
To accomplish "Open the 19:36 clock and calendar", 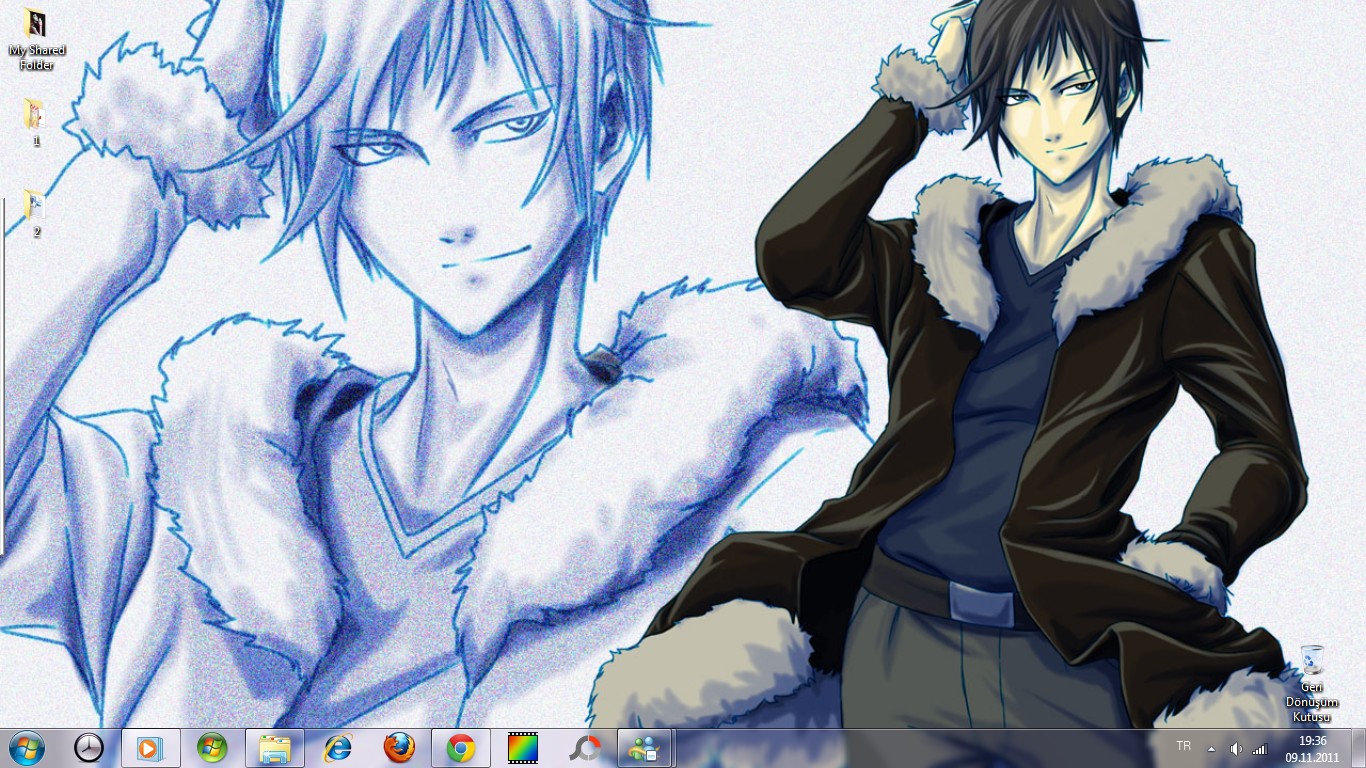I will coord(1312,748).
